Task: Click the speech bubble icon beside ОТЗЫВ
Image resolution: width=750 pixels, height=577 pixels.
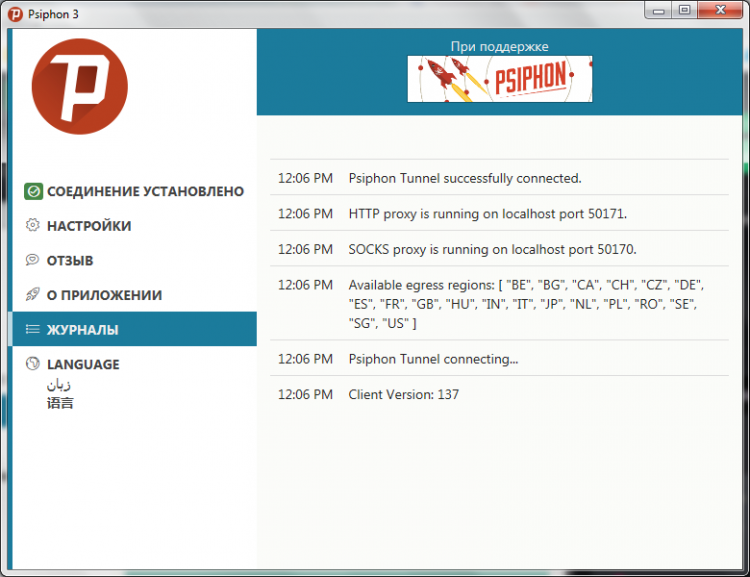Action: (x=33, y=260)
